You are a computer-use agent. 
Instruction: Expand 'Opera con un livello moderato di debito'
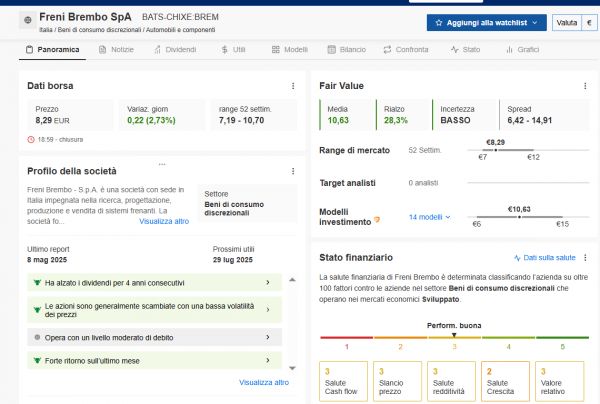click(155, 337)
